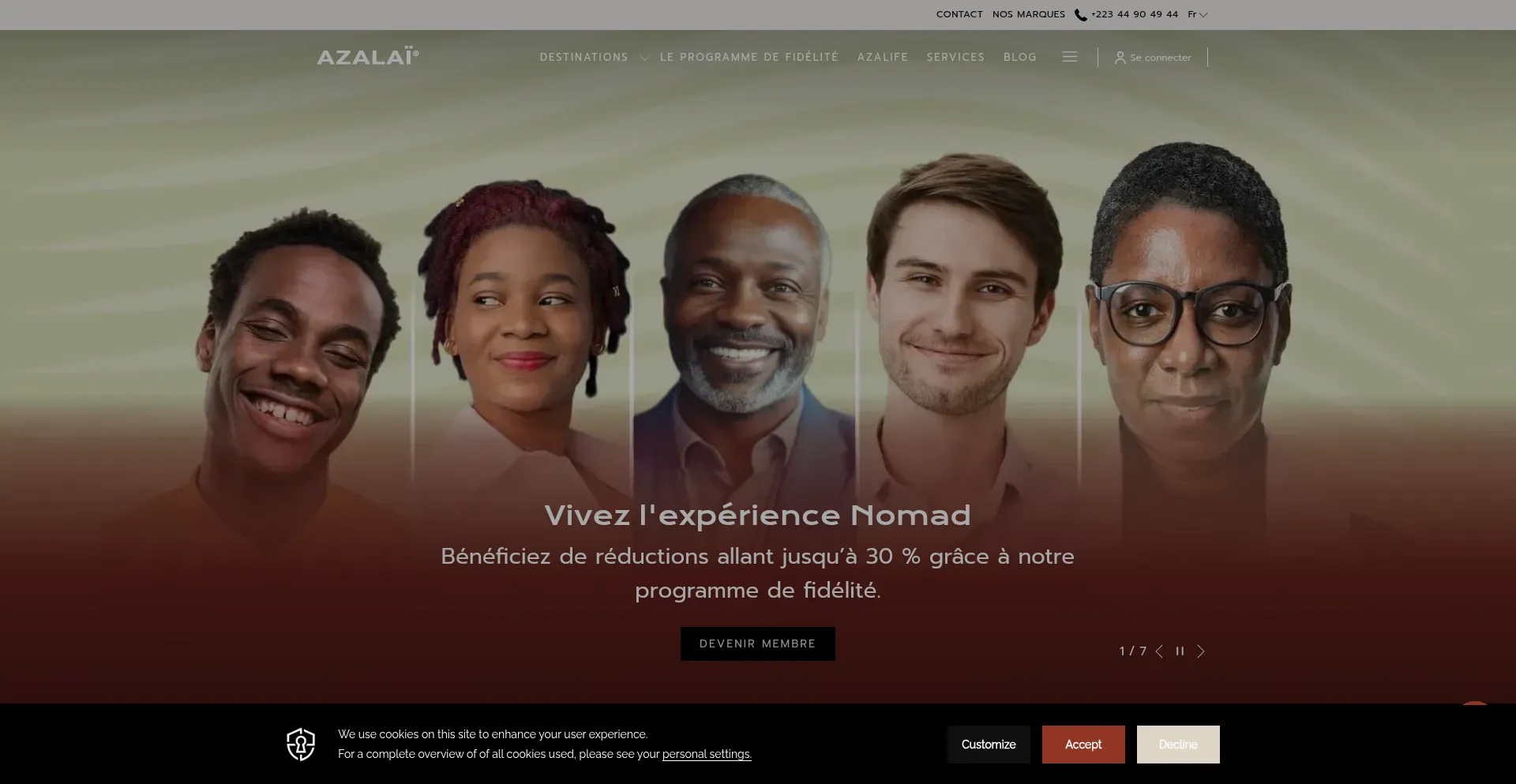Click the Azalaï logo
The height and width of the screenshot is (784, 1516).
[368, 57]
